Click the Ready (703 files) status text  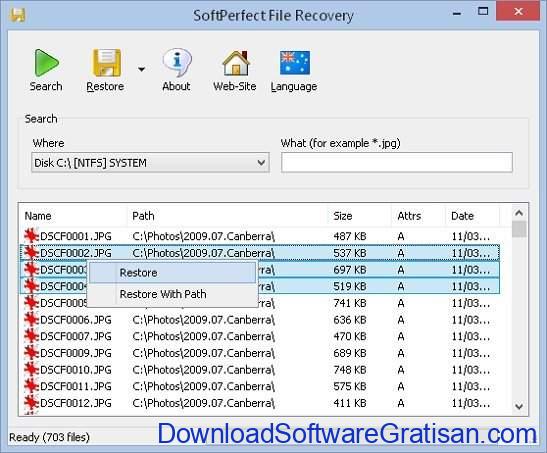(x=49, y=437)
